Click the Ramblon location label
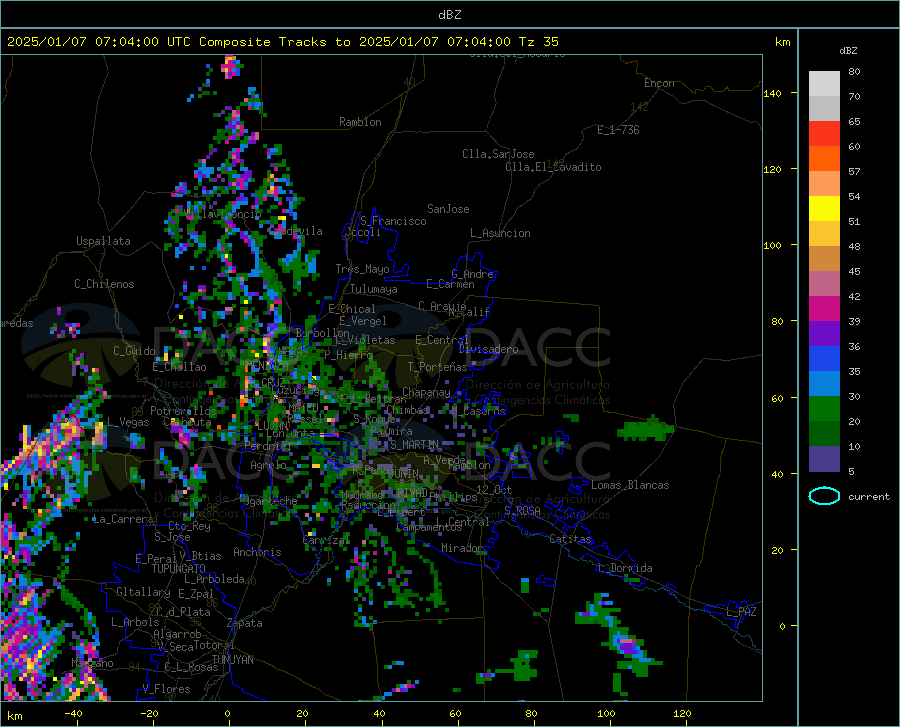 tap(360, 122)
